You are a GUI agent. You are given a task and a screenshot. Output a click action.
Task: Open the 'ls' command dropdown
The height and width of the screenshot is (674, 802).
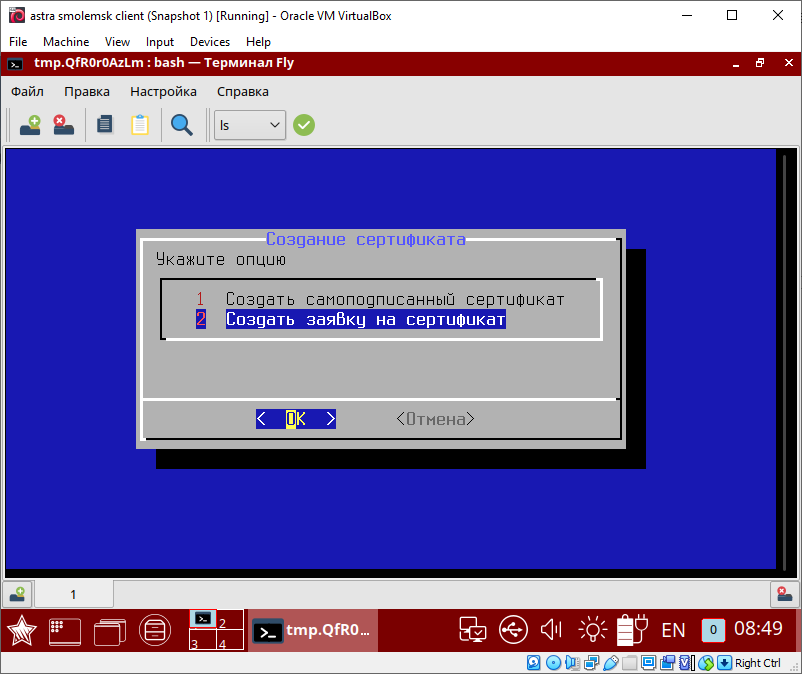[x=250, y=125]
